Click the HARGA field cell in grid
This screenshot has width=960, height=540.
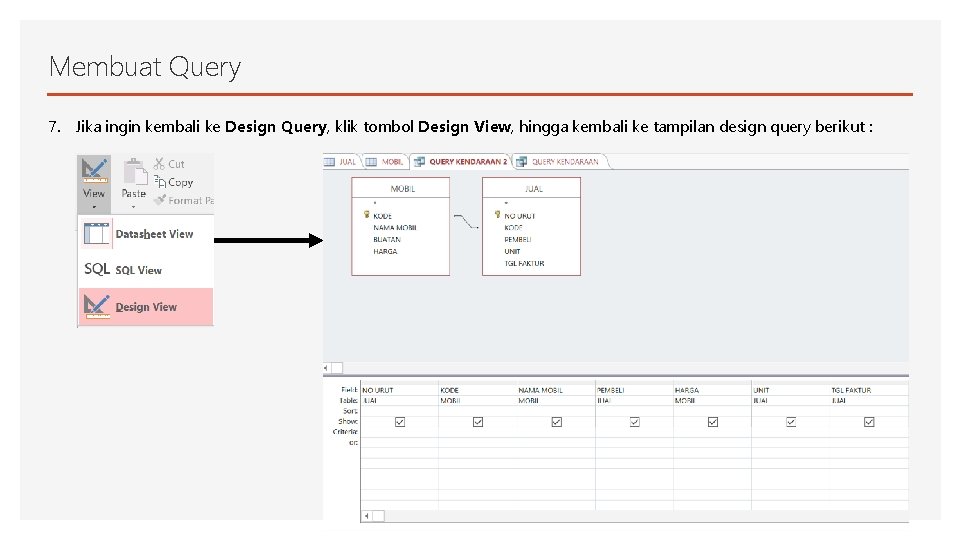713,390
